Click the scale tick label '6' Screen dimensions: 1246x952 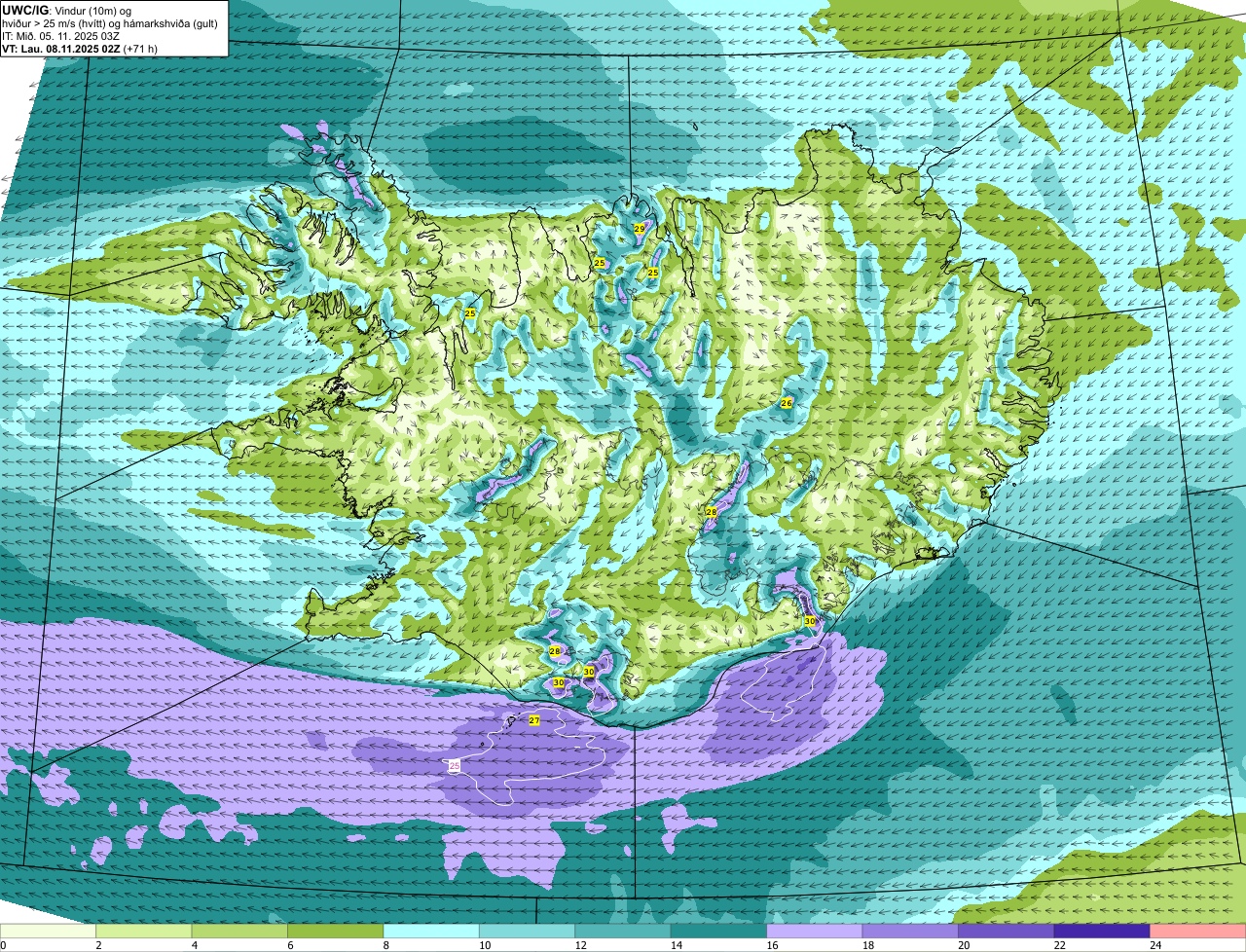pyautogui.click(x=289, y=945)
